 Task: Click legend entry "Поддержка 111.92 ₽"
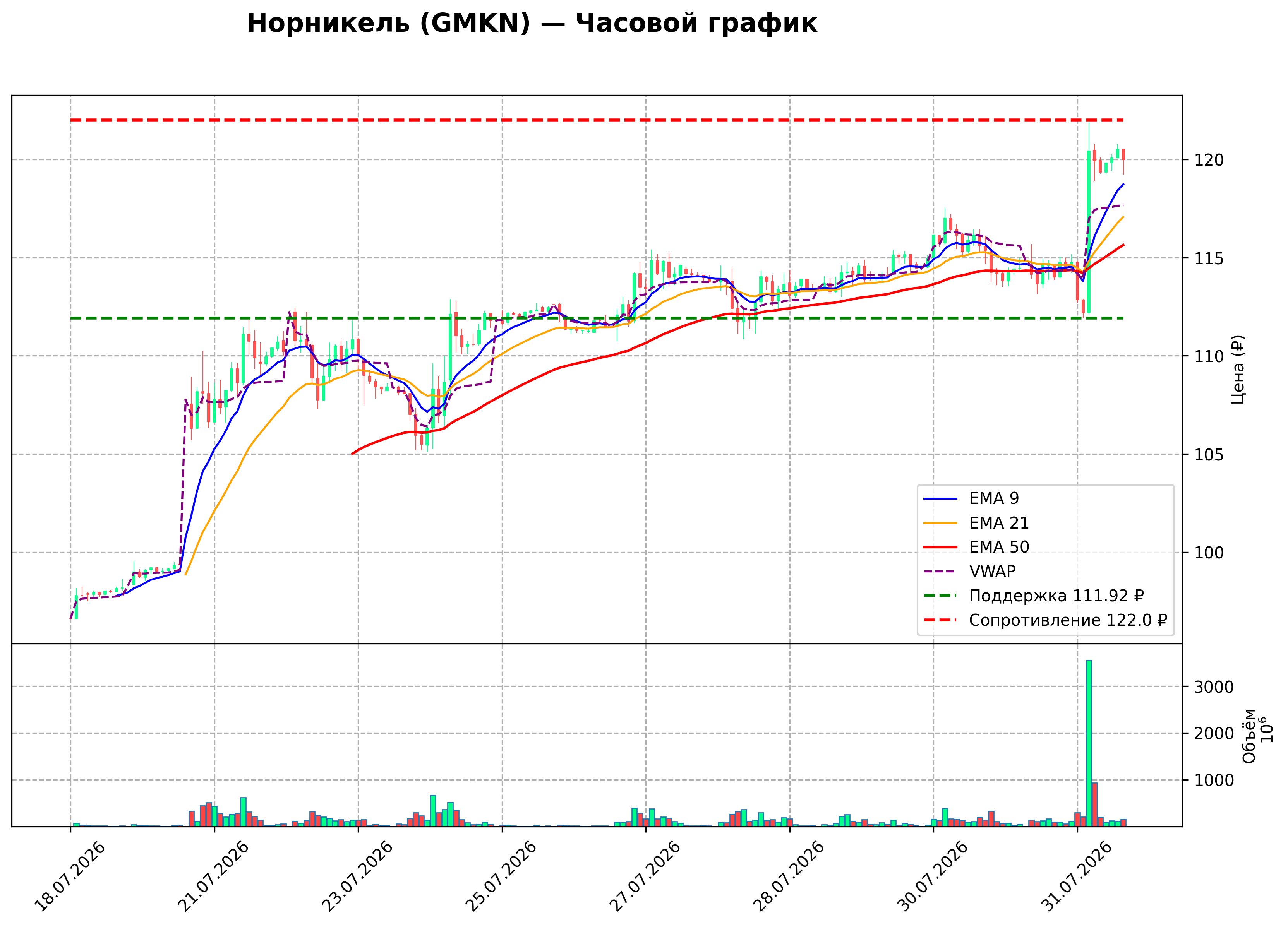[x=1034, y=596]
